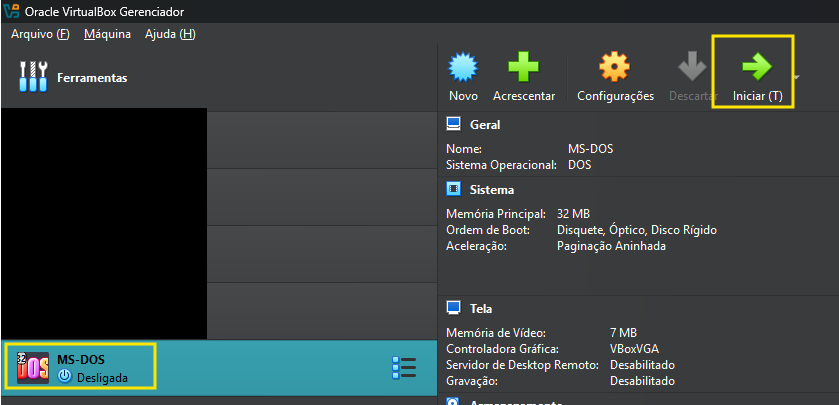
Task: Click the Sistema section chip icon
Action: click(454, 189)
